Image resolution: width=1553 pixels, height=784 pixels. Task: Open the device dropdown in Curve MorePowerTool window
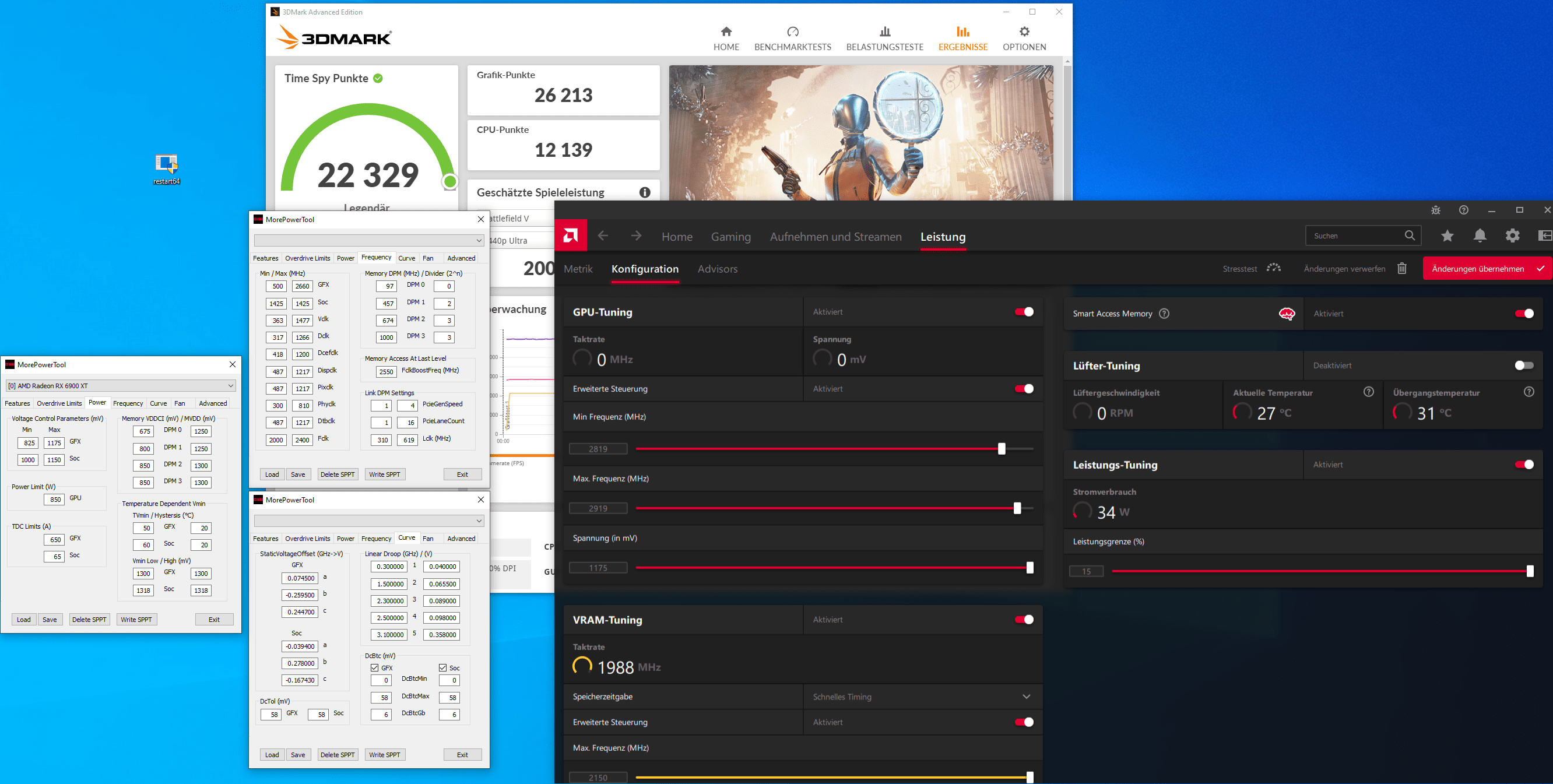point(369,521)
